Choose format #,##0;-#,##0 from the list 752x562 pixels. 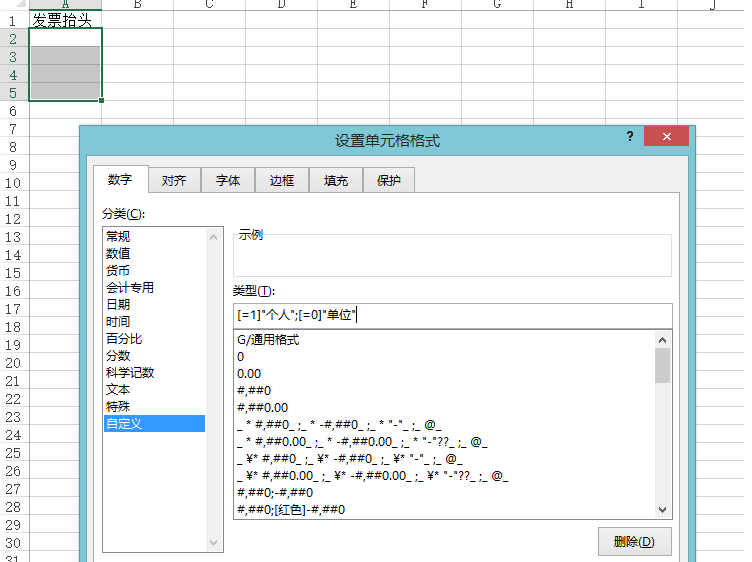[444, 493]
